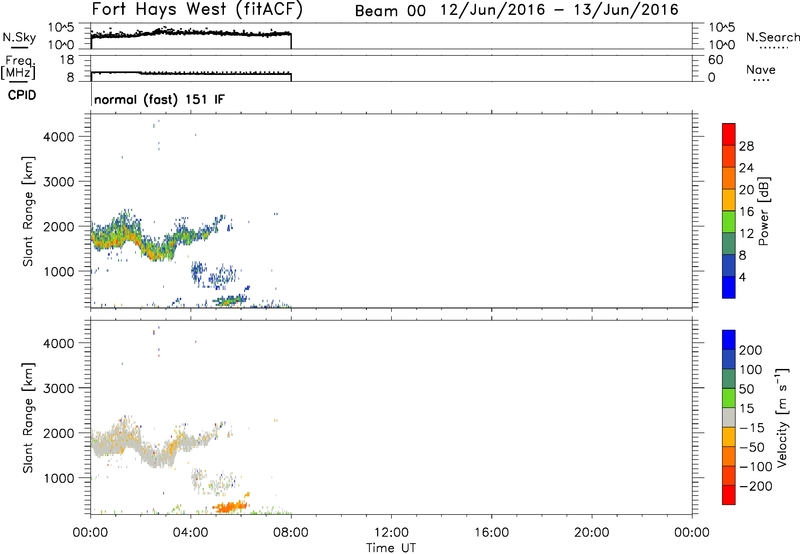Click the green Power colorbar segment between 12 and 16

point(729,221)
